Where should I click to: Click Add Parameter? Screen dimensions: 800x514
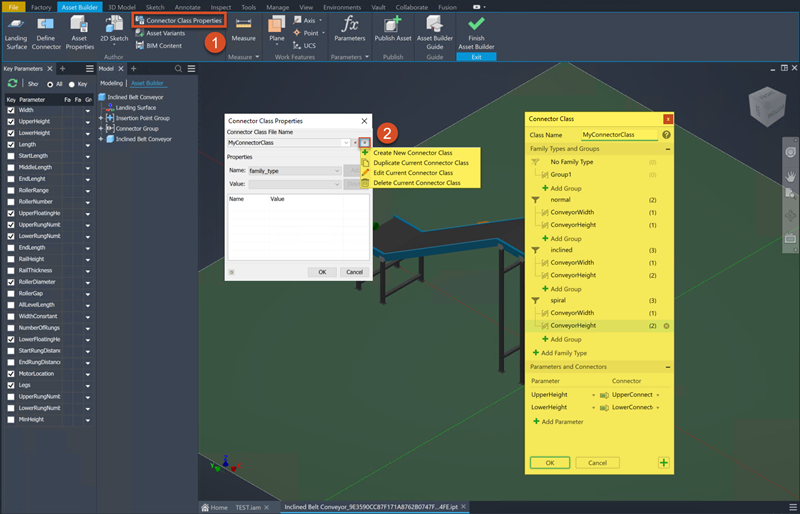click(x=558, y=422)
